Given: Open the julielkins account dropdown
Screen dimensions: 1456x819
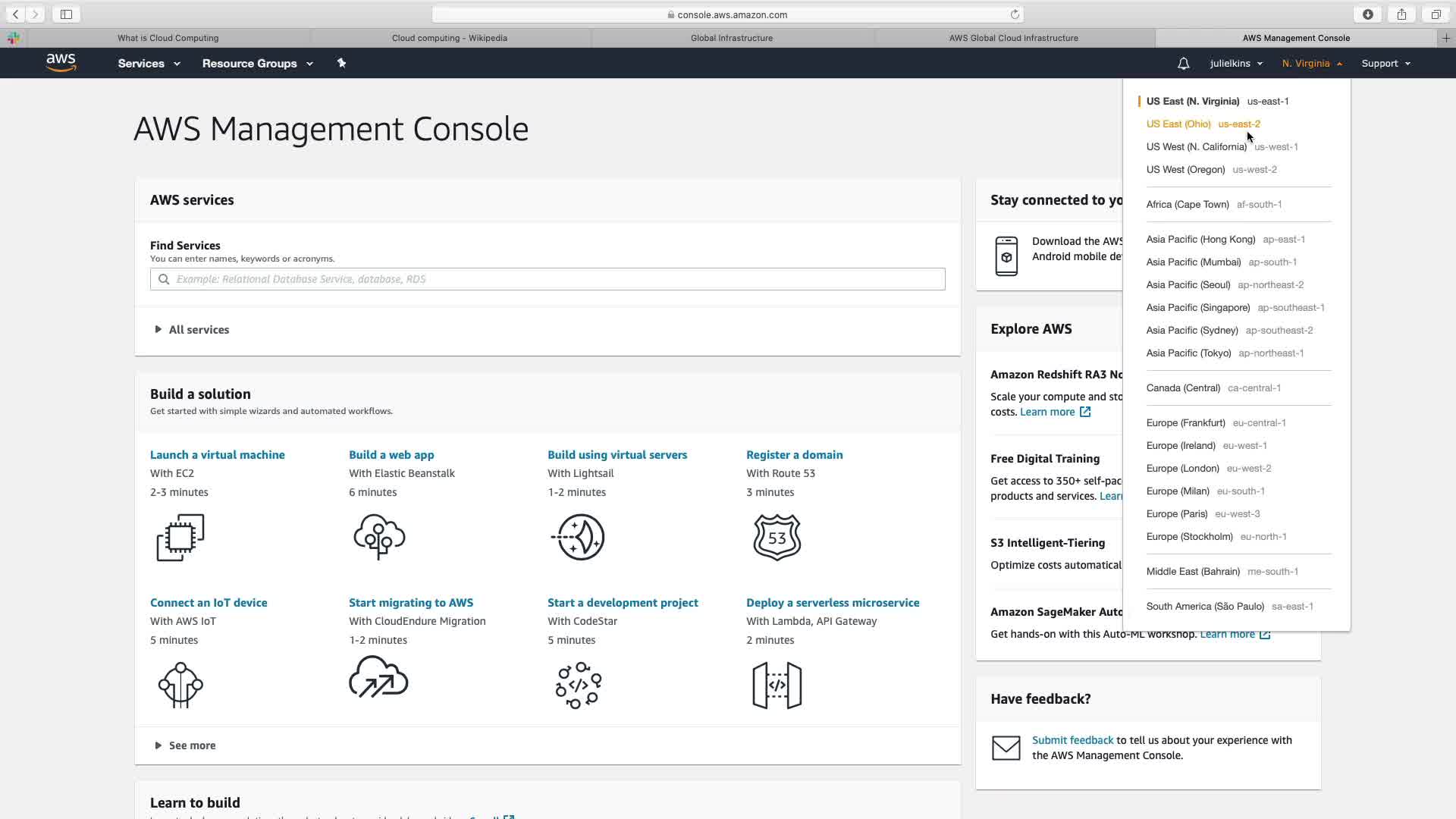Looking at the screenshot, I should (1235, 64).
